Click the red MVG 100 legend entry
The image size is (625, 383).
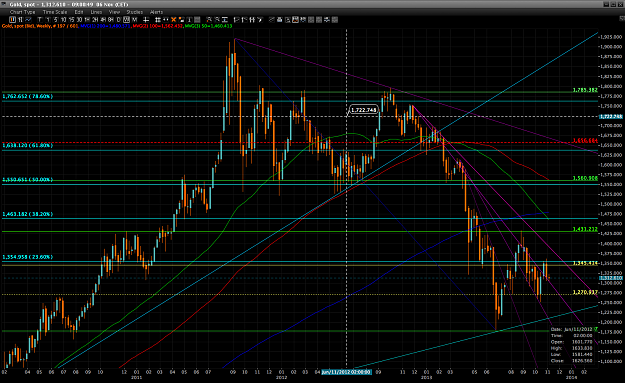point(157,26)
